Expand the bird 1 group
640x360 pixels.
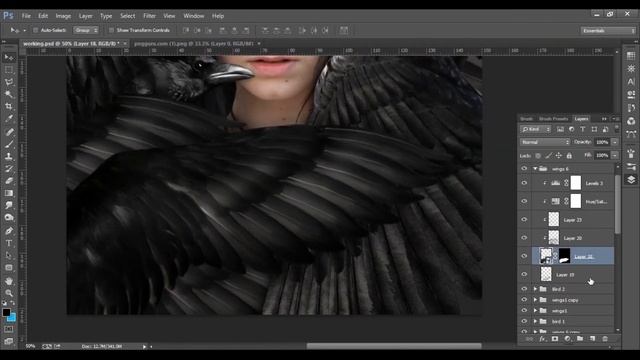(x=535, y=321)
